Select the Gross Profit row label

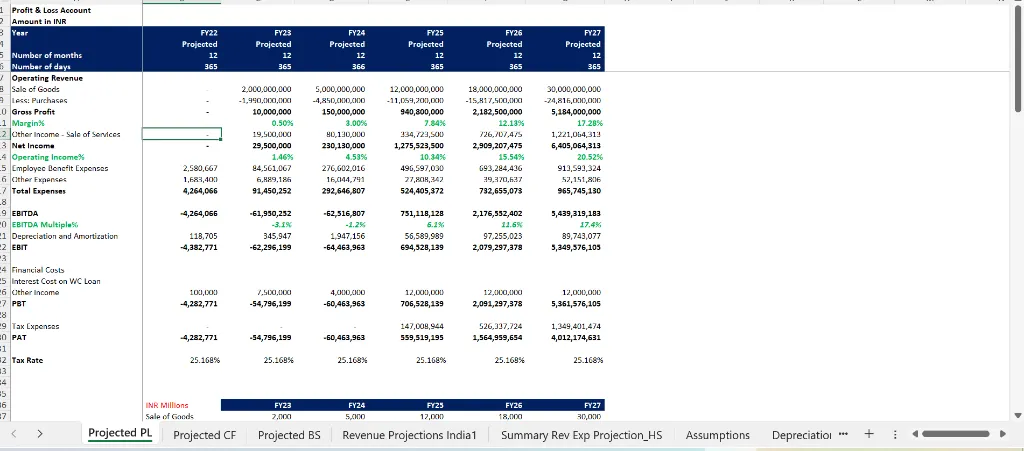[x=38, y=113]
